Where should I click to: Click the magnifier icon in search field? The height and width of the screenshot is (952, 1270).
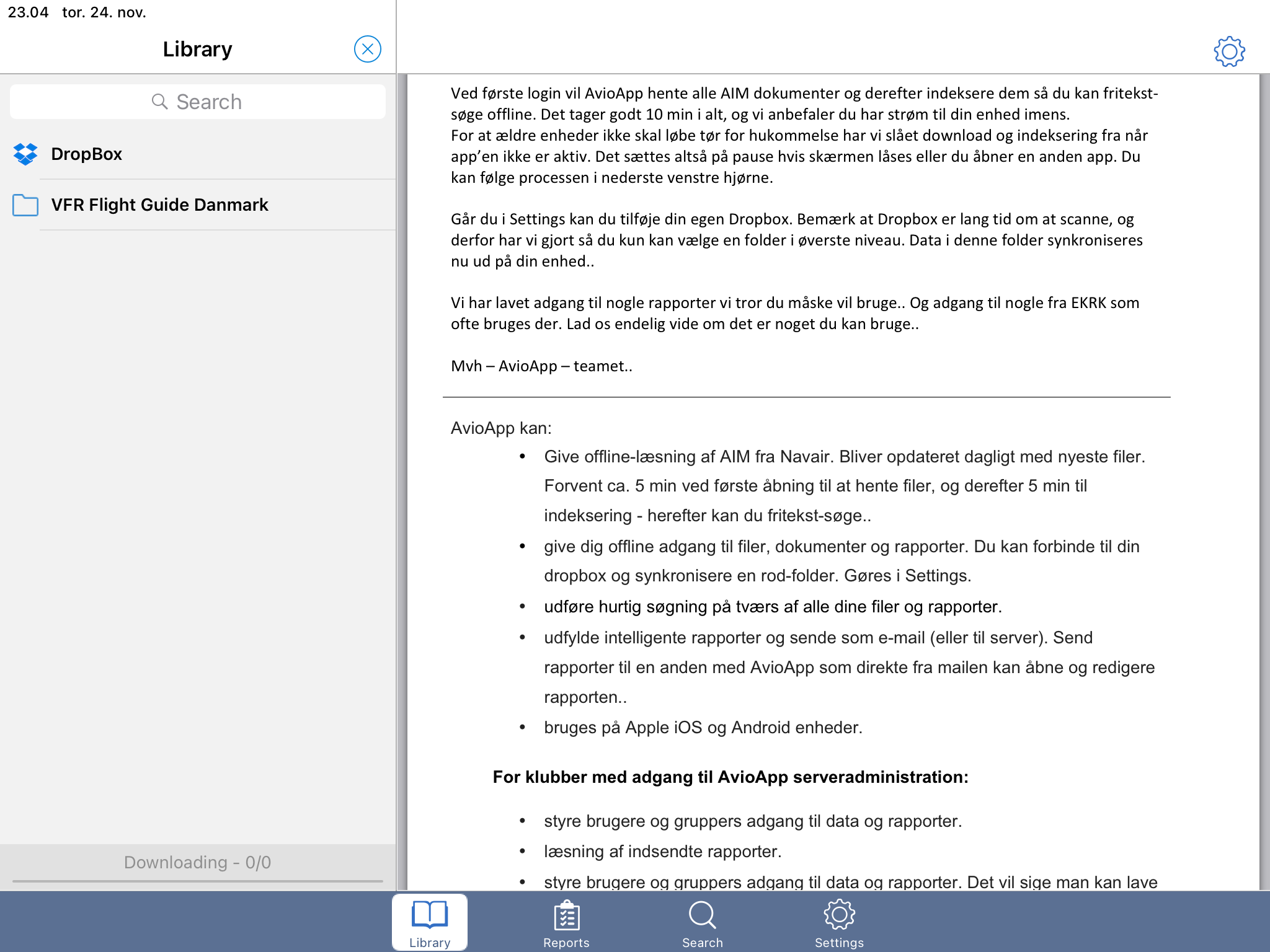pos(159,102)
